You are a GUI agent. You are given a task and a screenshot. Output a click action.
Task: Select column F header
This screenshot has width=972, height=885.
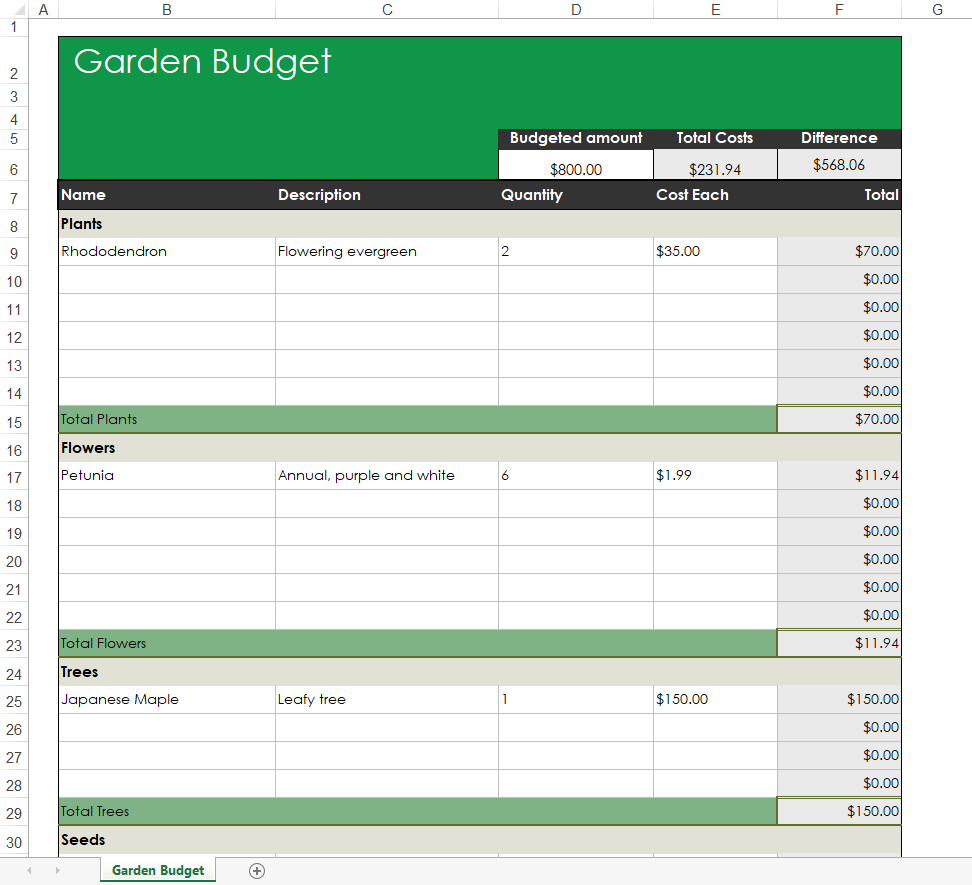[x=838, y=10]
